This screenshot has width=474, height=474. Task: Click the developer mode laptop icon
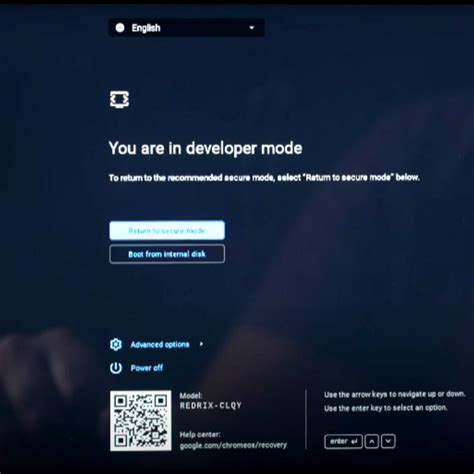point(119,99)
